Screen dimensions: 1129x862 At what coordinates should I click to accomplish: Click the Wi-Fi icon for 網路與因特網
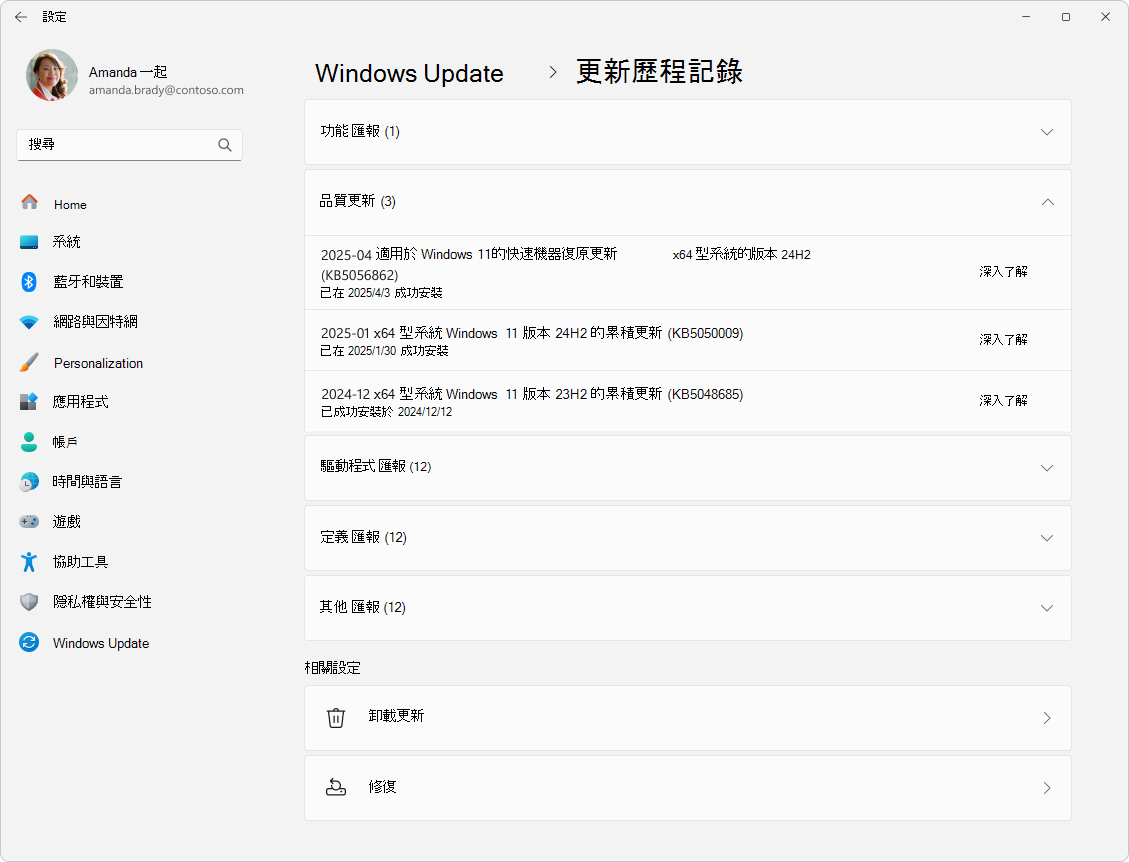point(29,322)
